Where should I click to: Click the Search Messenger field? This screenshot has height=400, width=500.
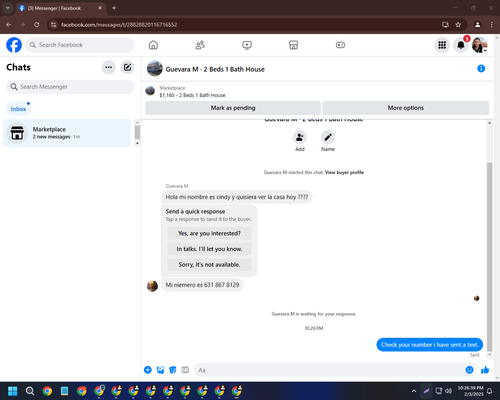tap(70, 87)
